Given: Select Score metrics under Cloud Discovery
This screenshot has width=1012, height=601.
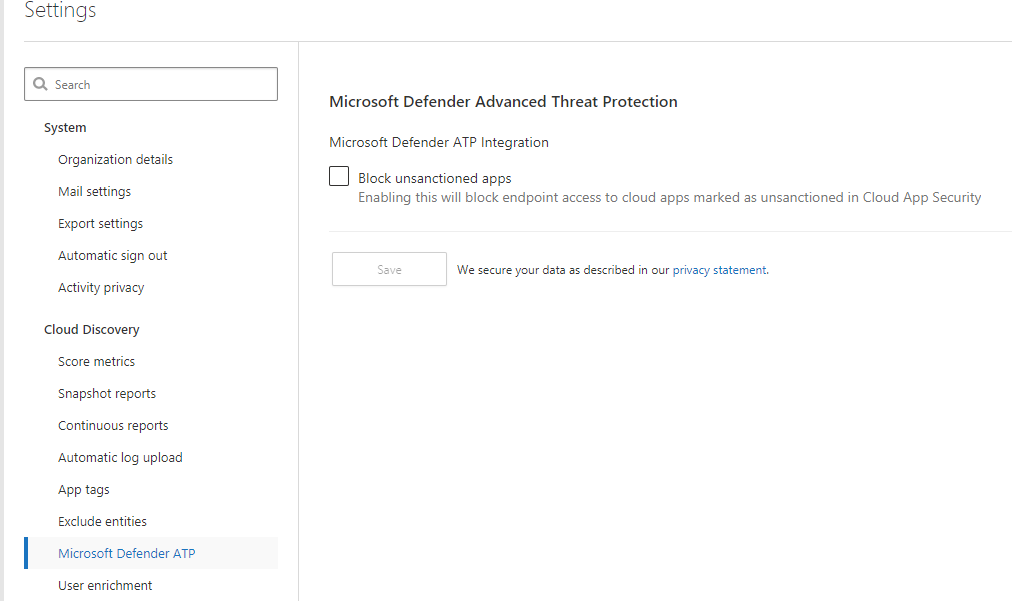Looking at the screenshot, I should pyautogui.click(x=96, y=362).
